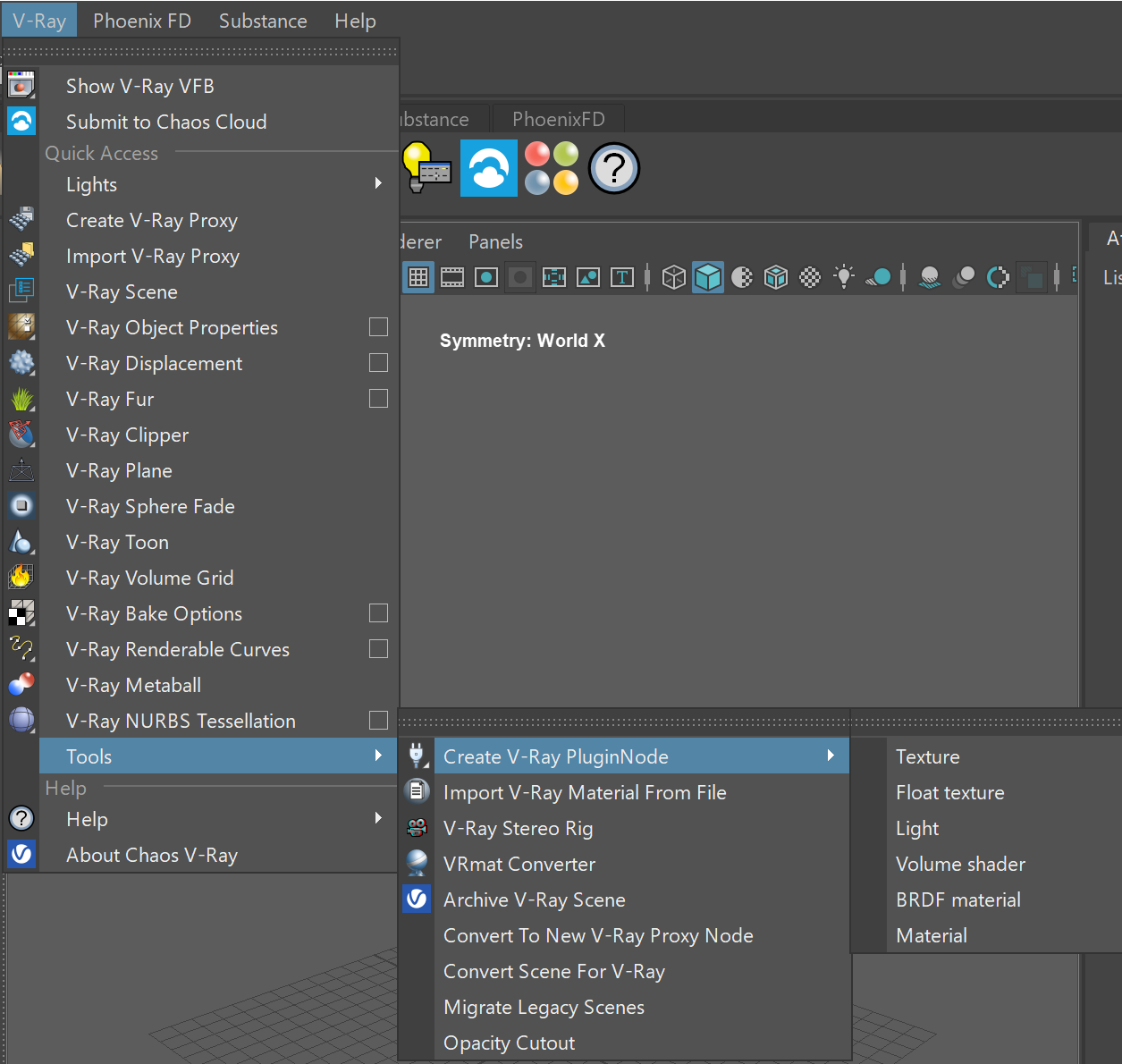Switch to the PhoenixFD shelf tab

pos(559,119)
